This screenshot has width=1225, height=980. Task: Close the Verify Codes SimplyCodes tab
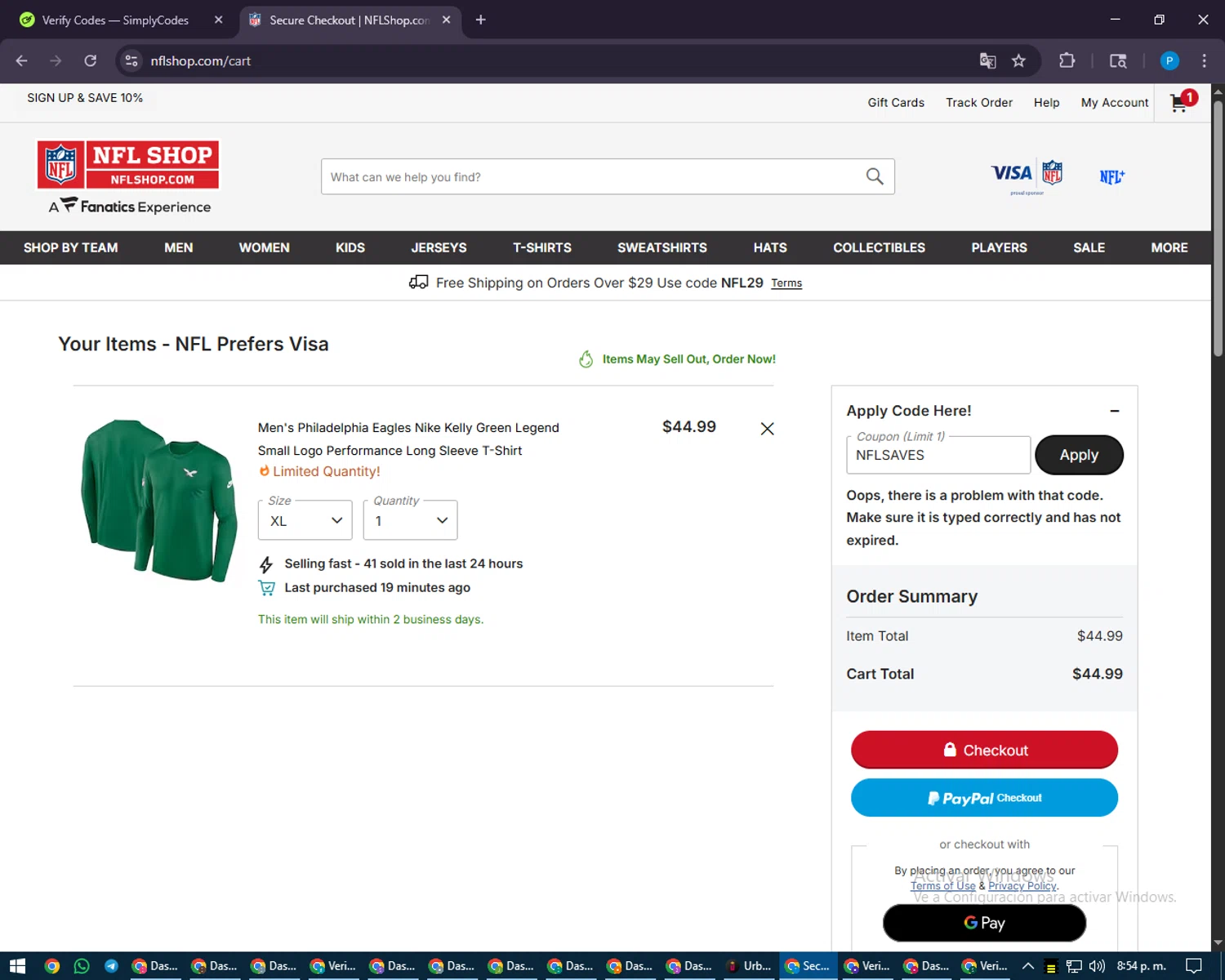click(218, 20)
